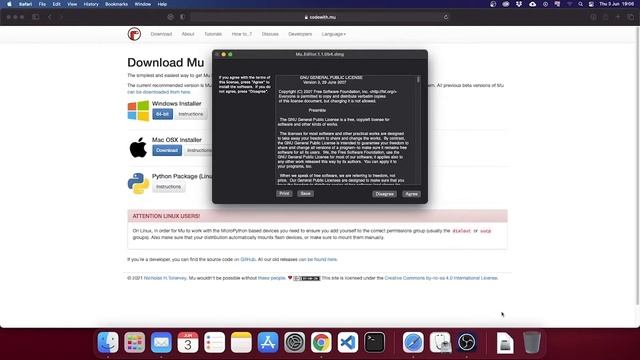The height and width of the screenshot is (360, 640).
Task: Open the About link in the nav
Action: point(188,34)
